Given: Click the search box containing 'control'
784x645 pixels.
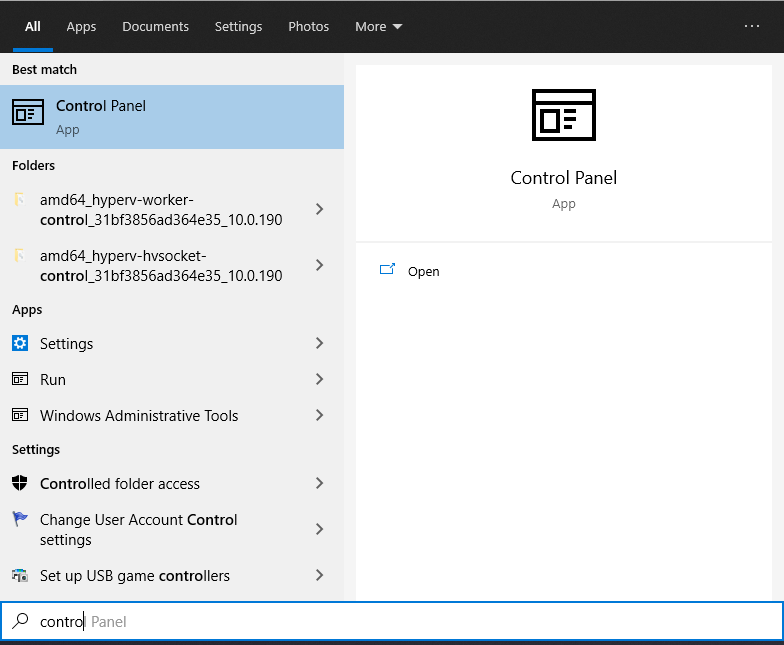Looking at the screenshot, I should [392, 621].
